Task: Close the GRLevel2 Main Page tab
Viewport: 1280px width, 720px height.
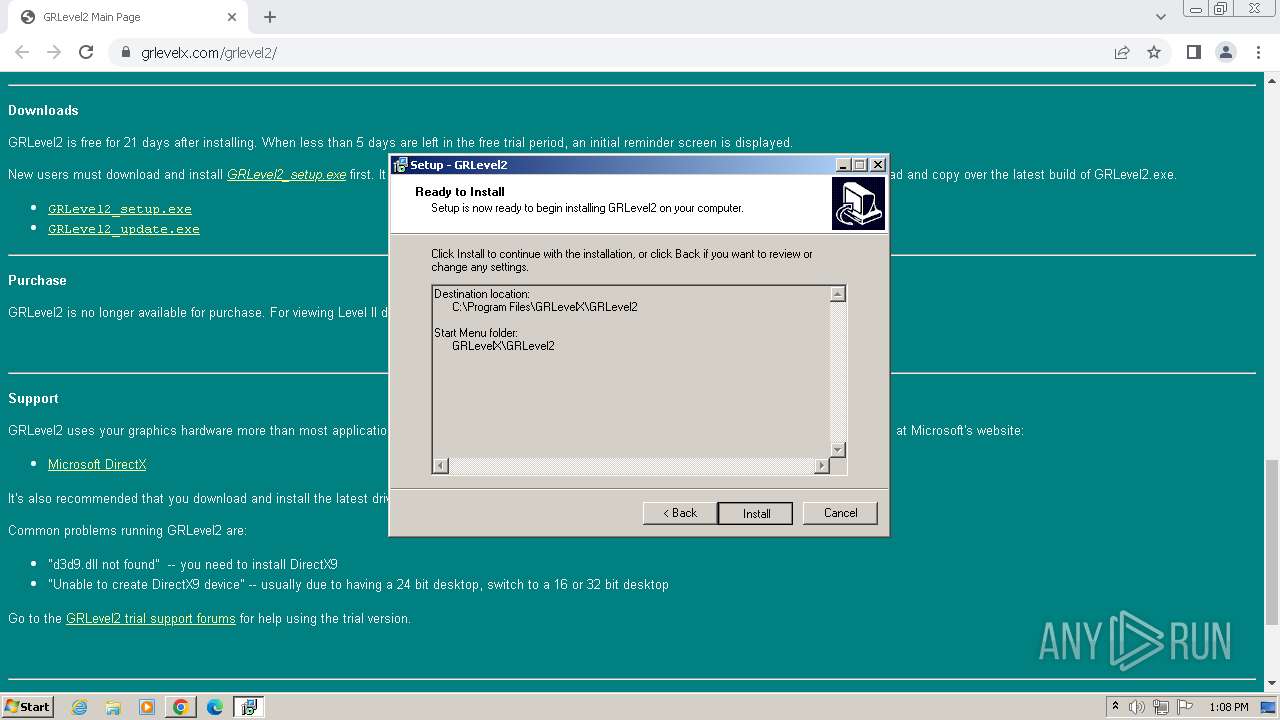Action: coord(232,17)
